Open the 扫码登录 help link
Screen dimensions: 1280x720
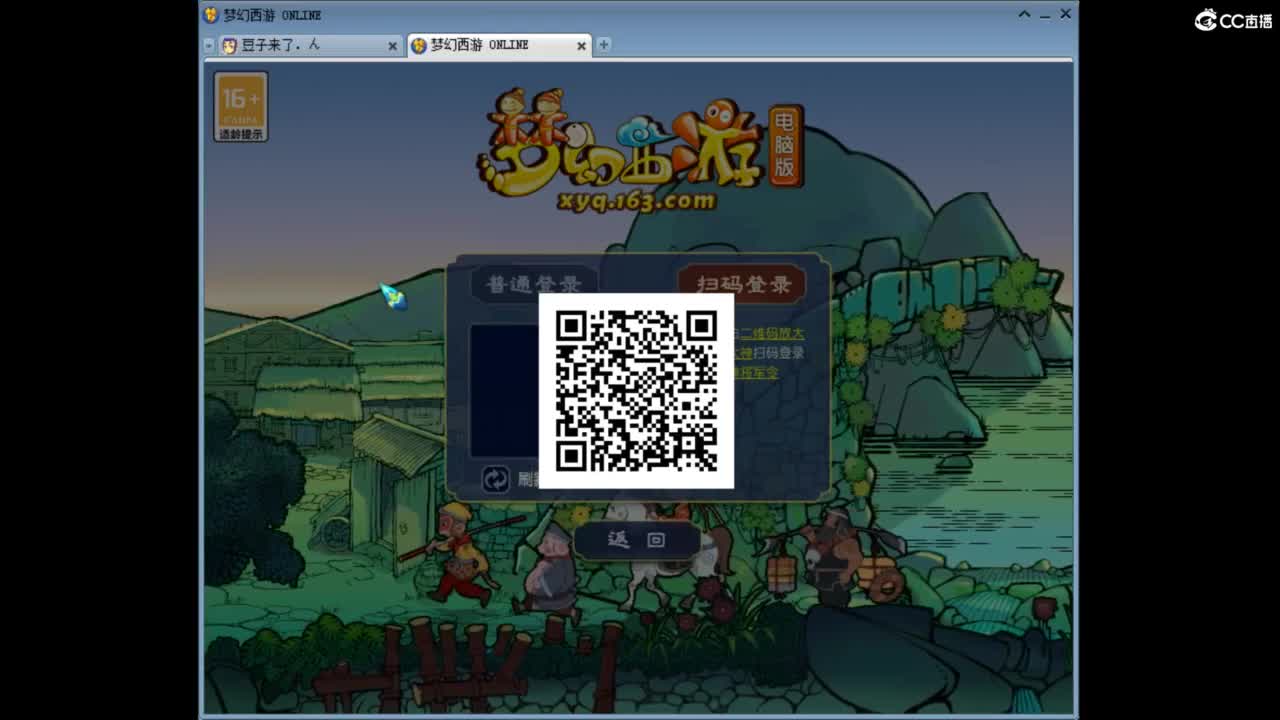coord(770,353)
